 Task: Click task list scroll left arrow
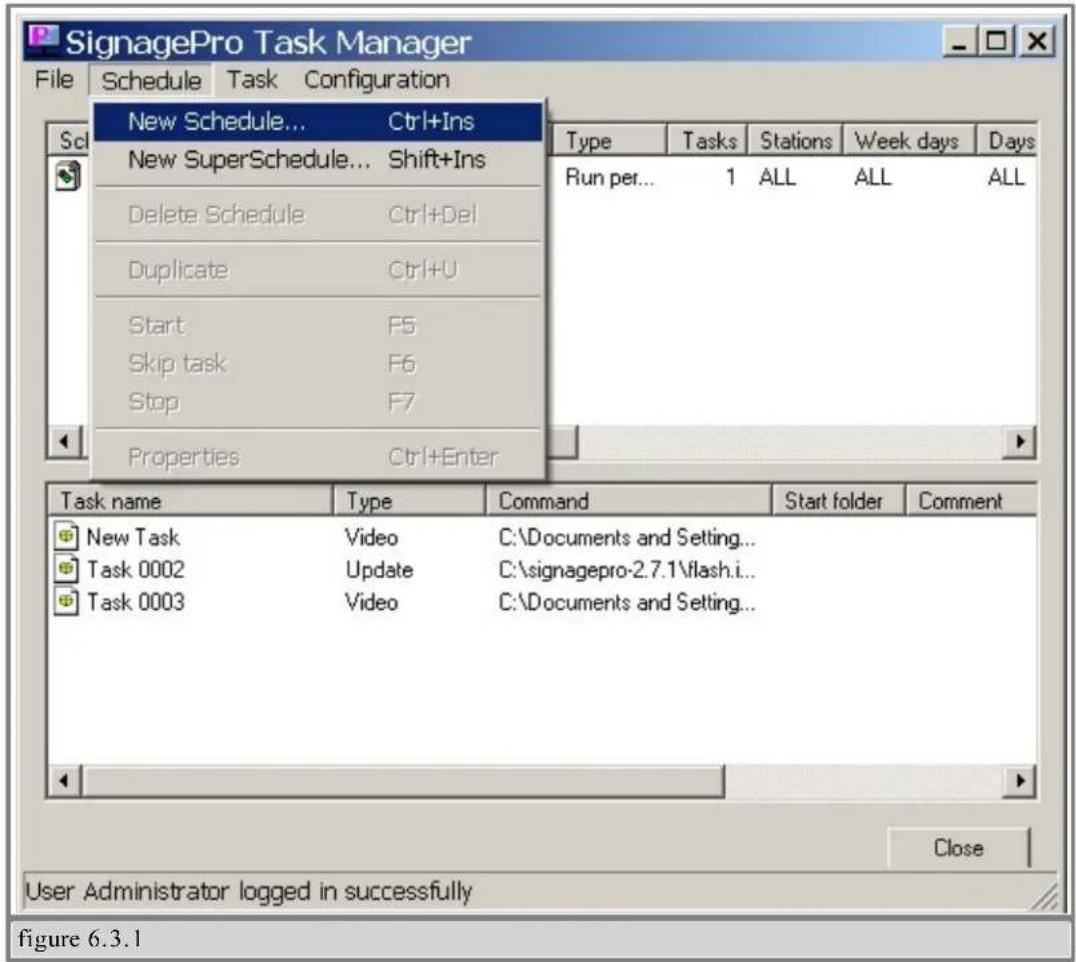65,781
